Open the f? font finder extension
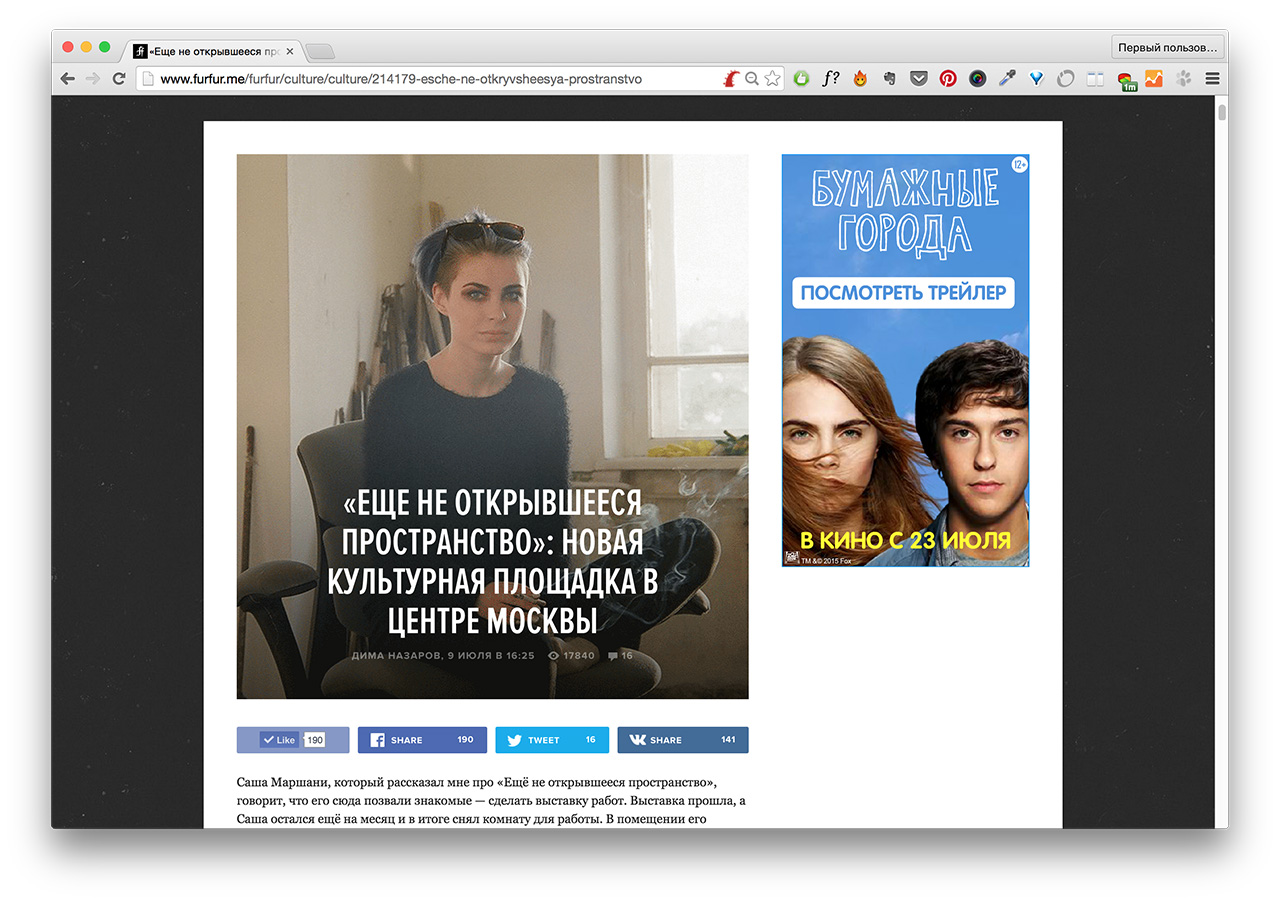Viewport: 1280px width, 902px height. (x=831, y=78)
